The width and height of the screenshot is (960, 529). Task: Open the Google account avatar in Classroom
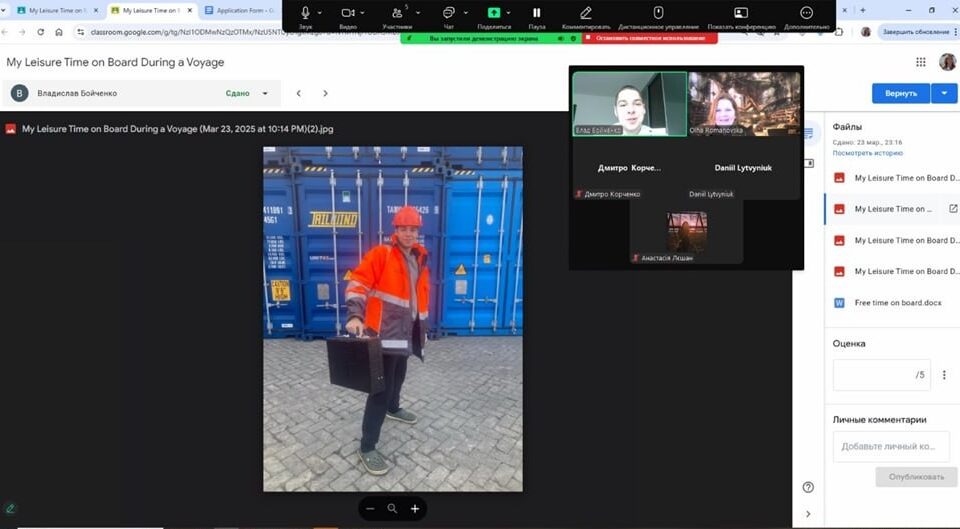947,62
